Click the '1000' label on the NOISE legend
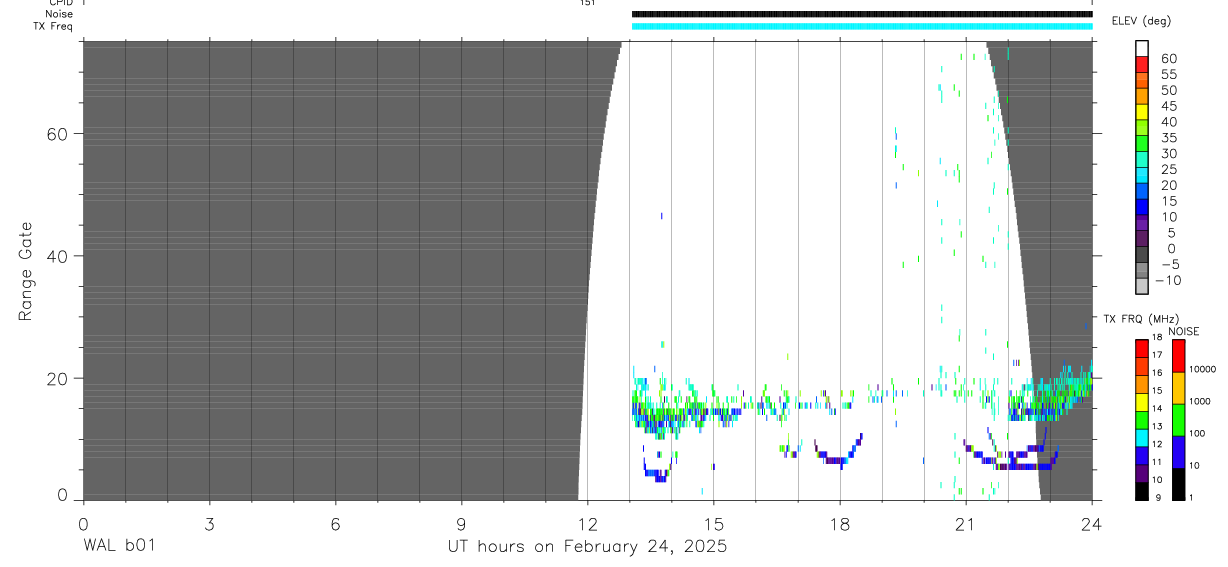1228x567 pixels. pos(1199,401)
